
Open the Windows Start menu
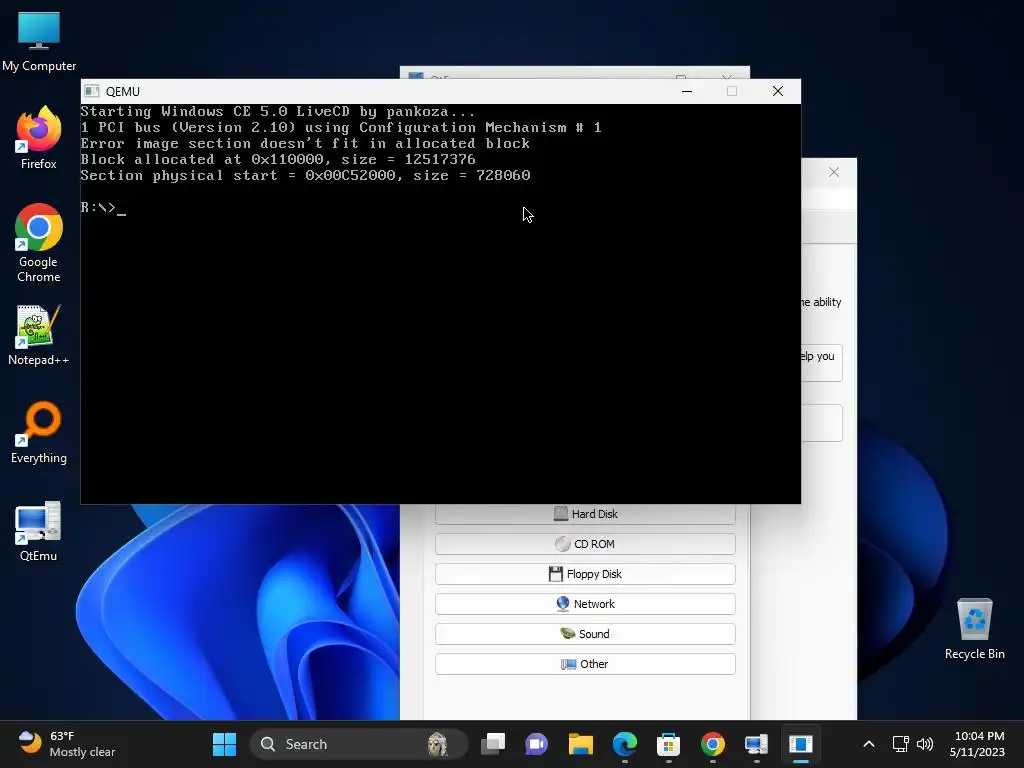224,744
